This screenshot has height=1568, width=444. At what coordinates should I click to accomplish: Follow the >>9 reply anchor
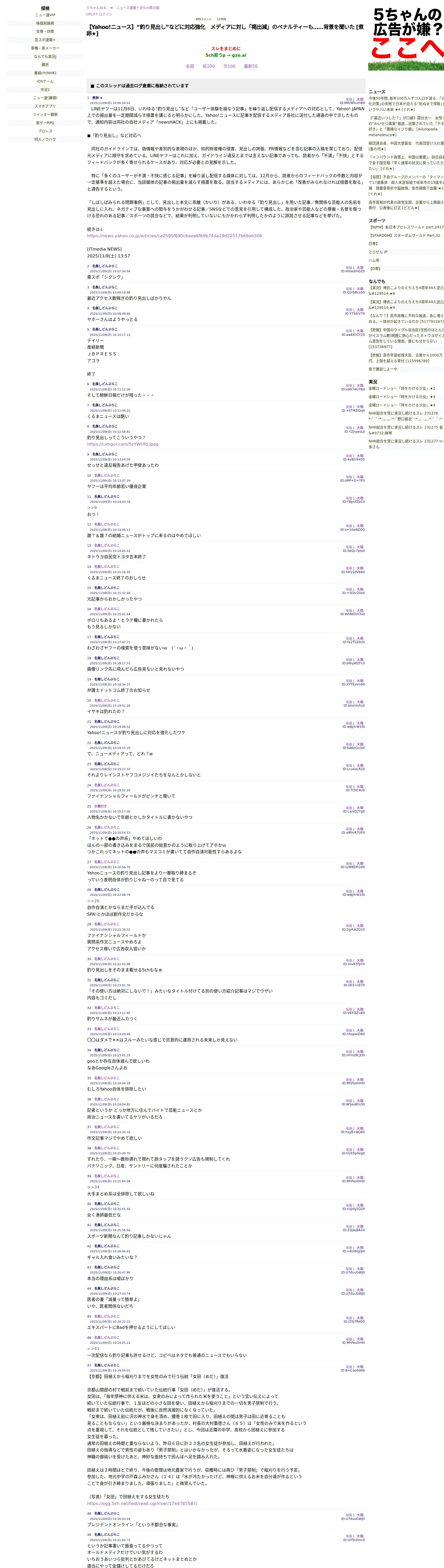pyautogui.click(x=91, y=508)
